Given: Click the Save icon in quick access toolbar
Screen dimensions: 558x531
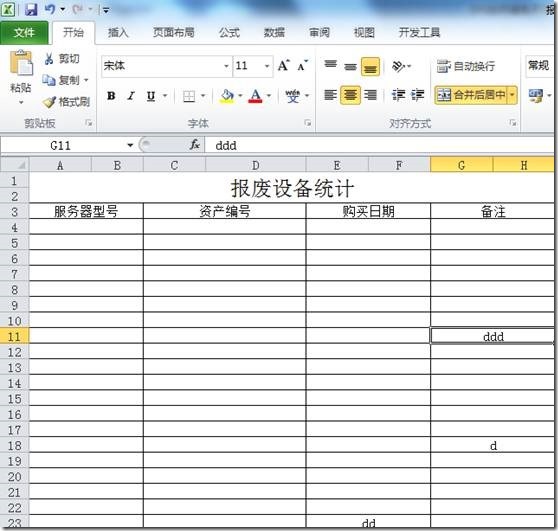Looking at the screenshot, I should point(31,10).
